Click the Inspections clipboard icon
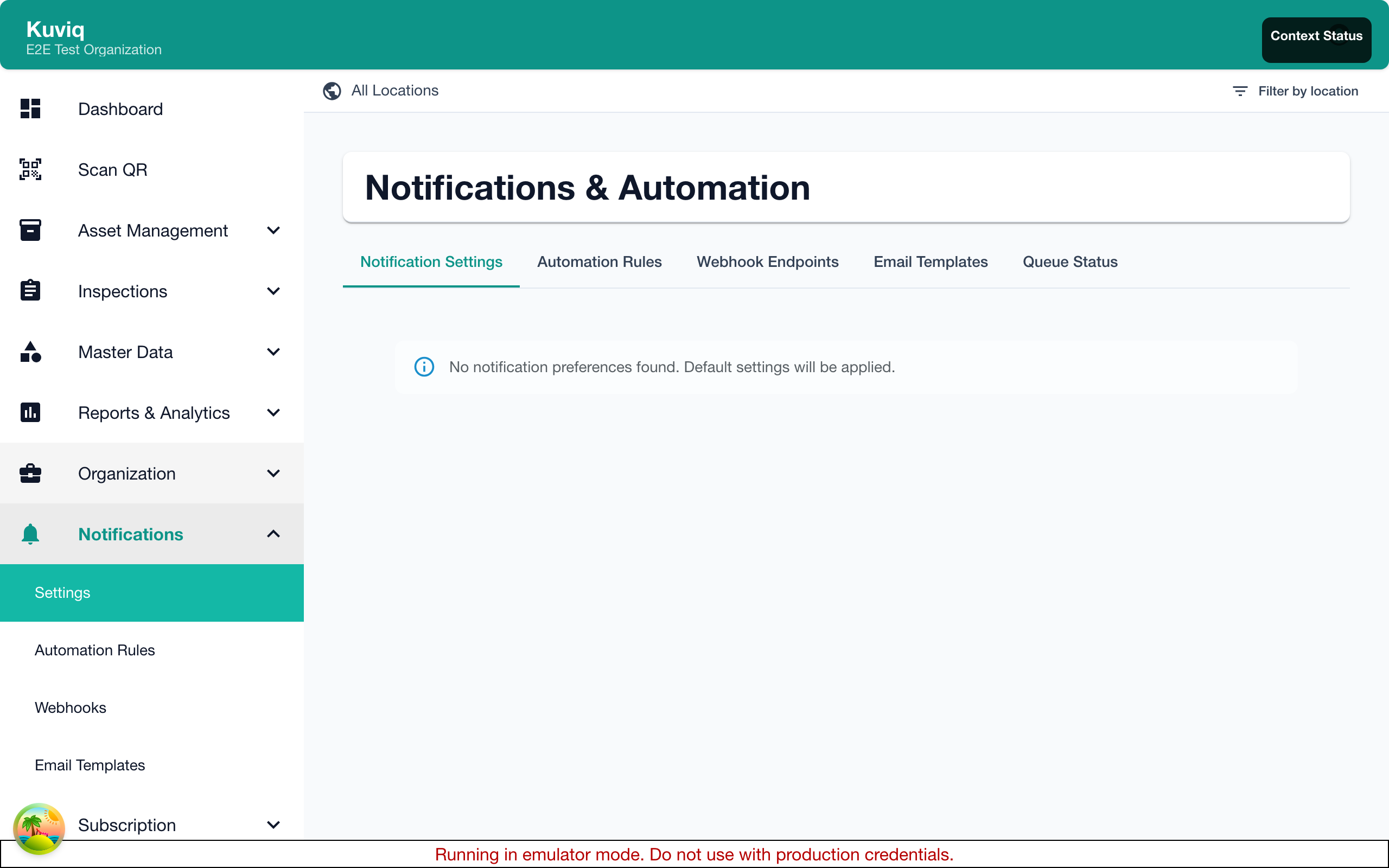 coord(30,290)
